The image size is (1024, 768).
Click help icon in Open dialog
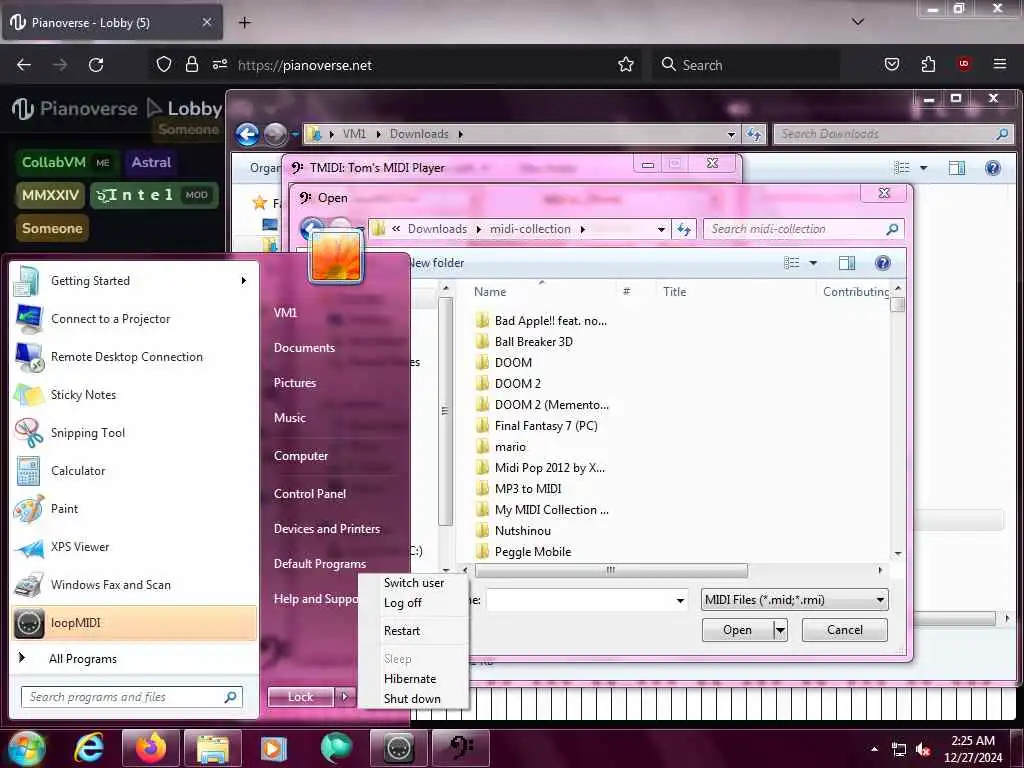pyautogui.click(x=882, y=263)
